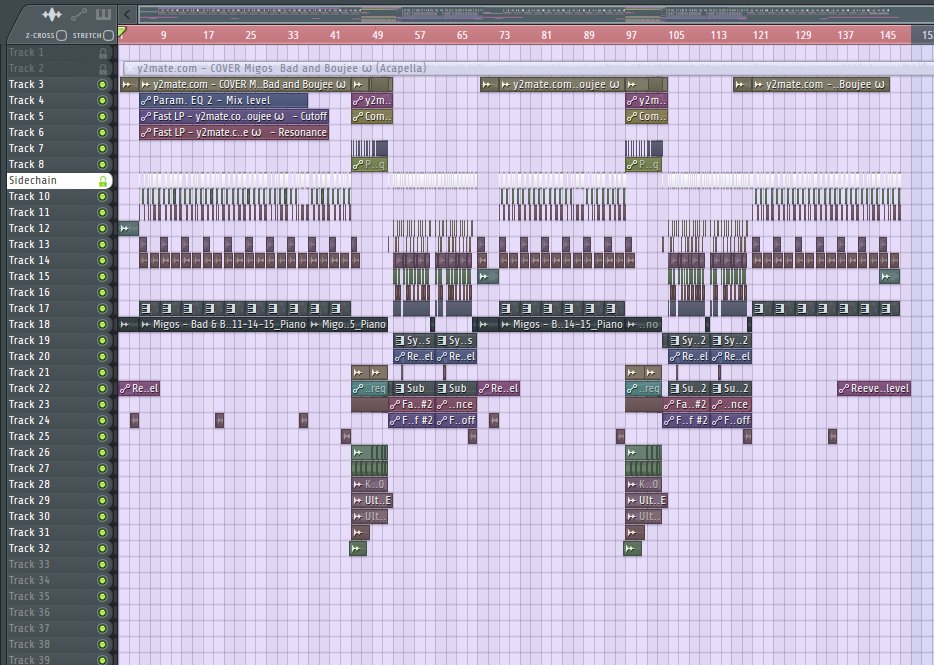
Task: Jump to bar 73 on the timeline
Action: click(505, 35)
